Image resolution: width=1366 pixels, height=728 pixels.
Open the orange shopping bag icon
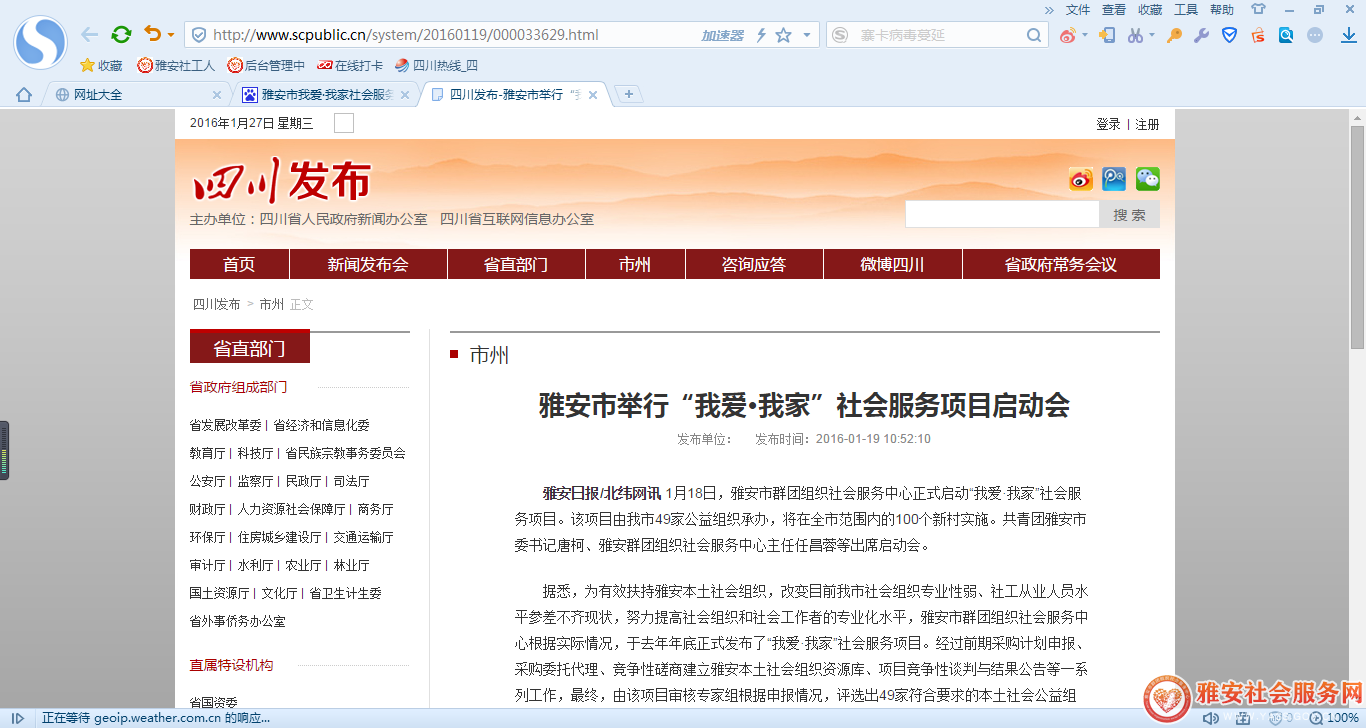tap(1258, 35)
